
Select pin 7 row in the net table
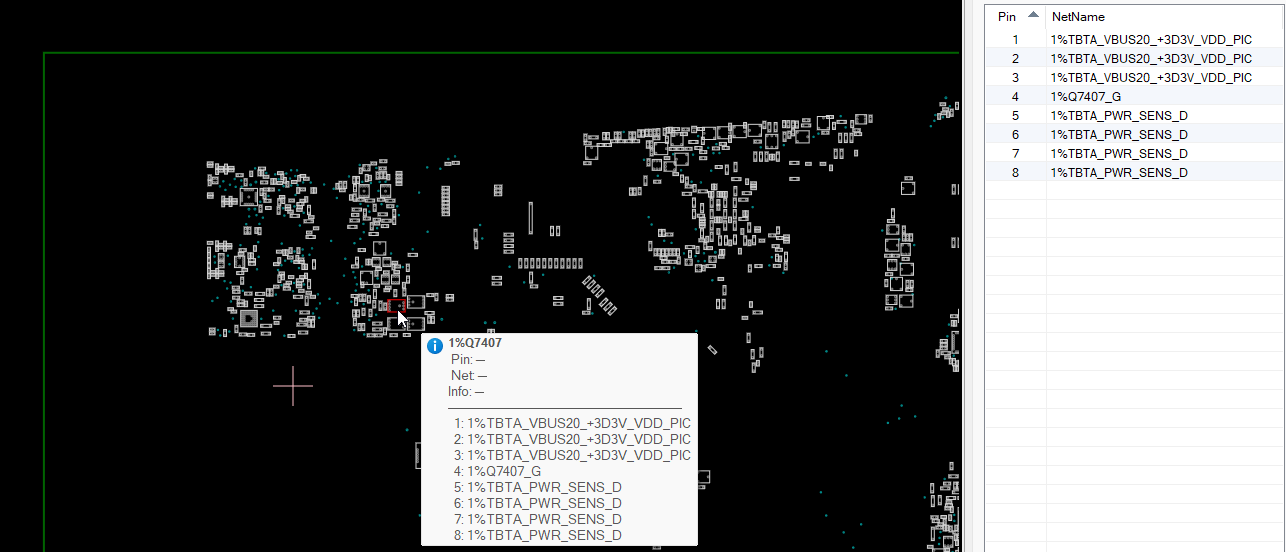[1134, 154]
